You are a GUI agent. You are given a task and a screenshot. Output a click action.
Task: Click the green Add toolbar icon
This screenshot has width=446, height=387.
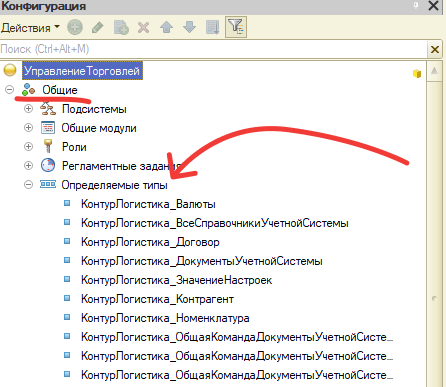point(75,27)
